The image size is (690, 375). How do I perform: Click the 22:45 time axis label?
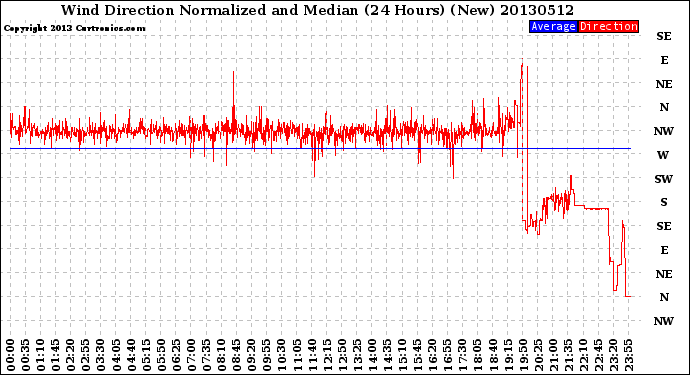point(599,355)
